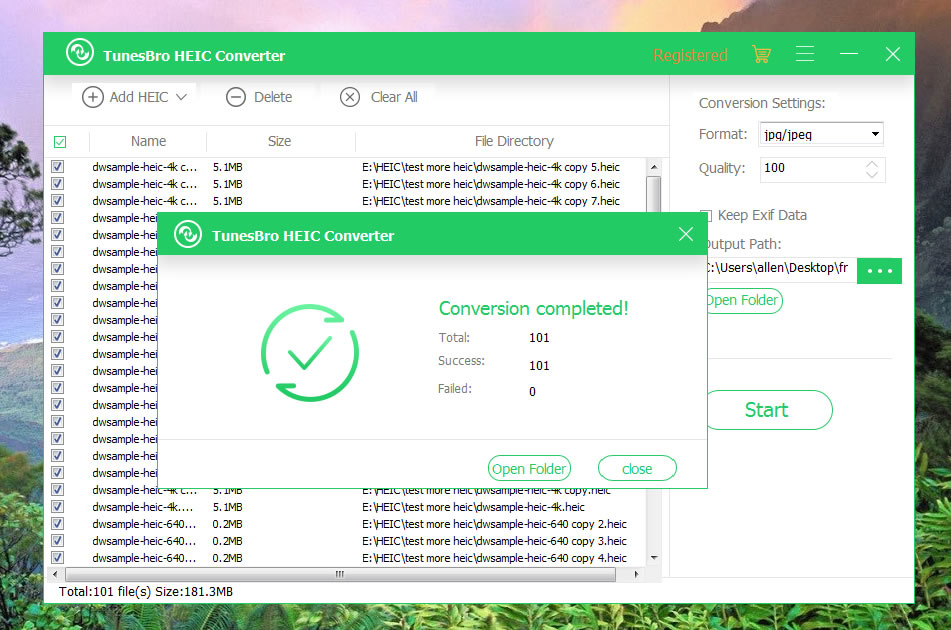
Task: Open the Format dropdown showing jpg/jpeg
Action: pos(821,134)
